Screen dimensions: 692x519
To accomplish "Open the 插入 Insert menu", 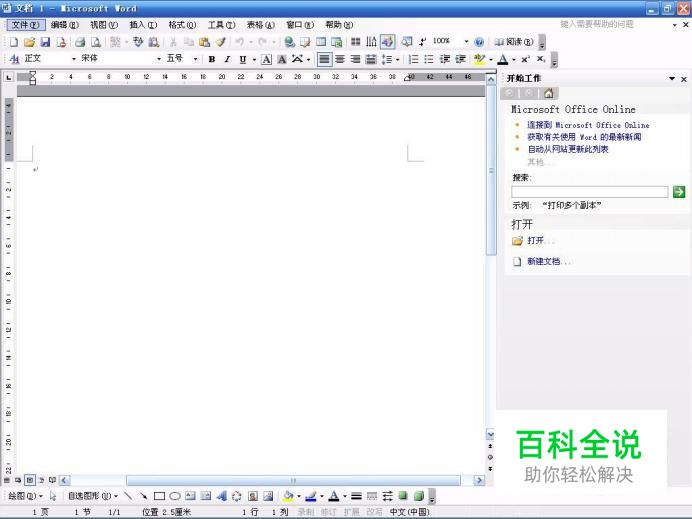I will click(x=143, y=25).
